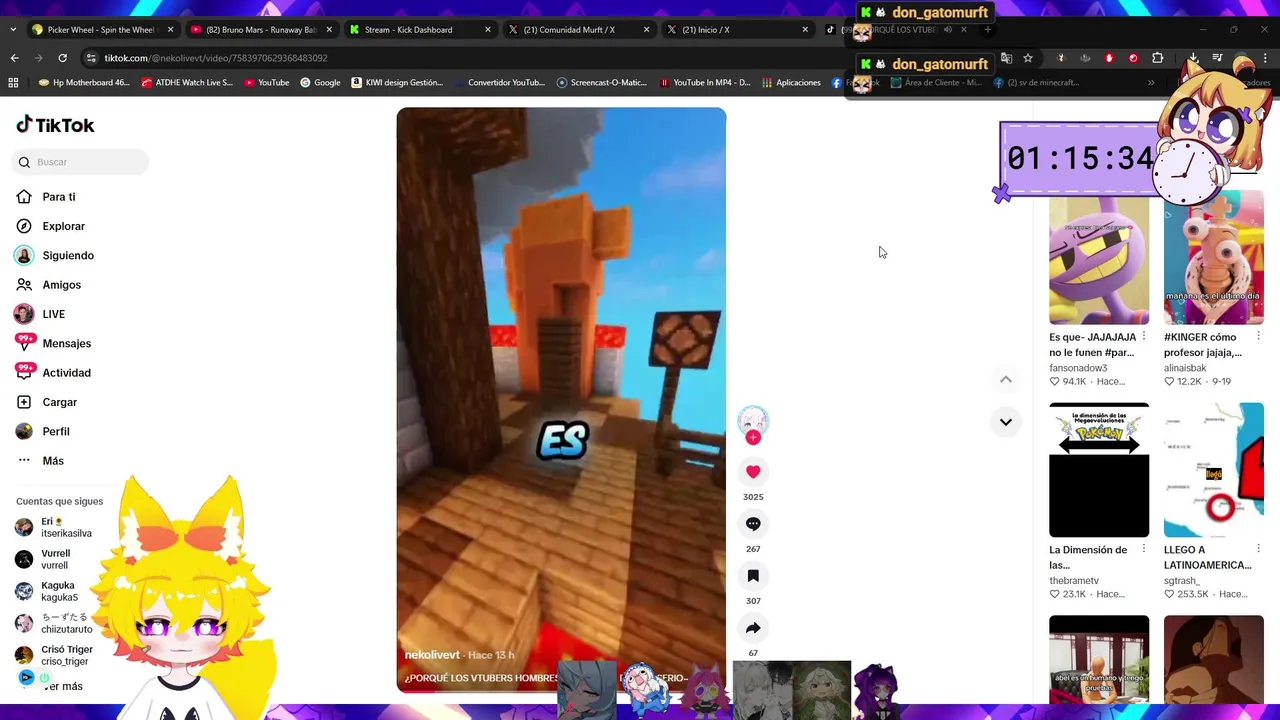Open Vurrell followed account
Viewport: 1280px width, 720px height.
[43, 559]
